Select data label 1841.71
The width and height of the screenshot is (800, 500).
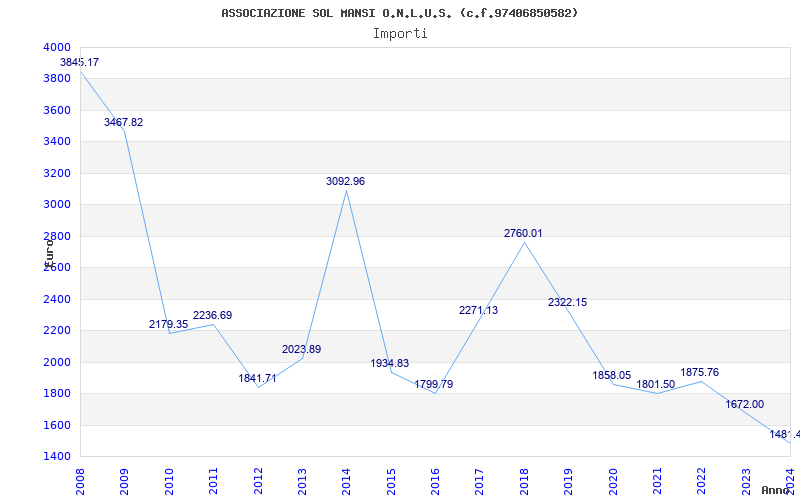[x=257, y=379]
